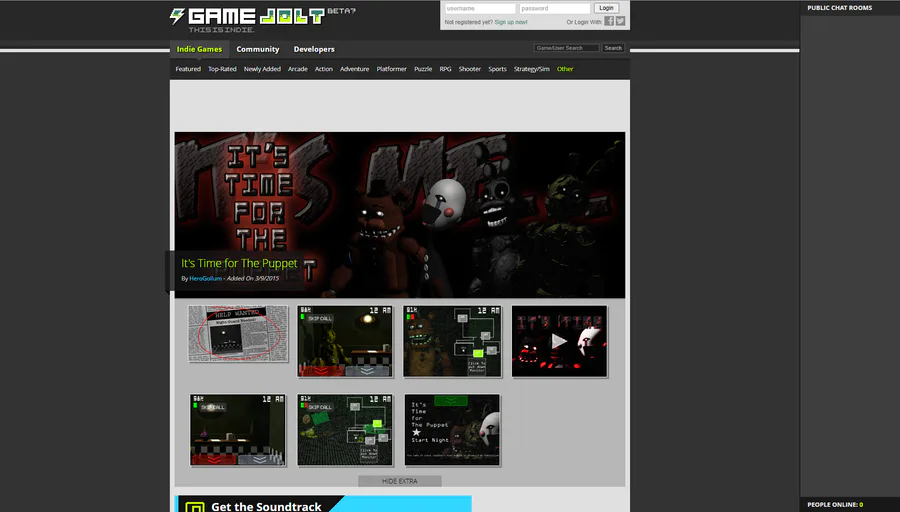The height and width of the screenshot is (512, 900).
Task: Click the Get the Soundtrack banner
Action: (x=323, y=504)
